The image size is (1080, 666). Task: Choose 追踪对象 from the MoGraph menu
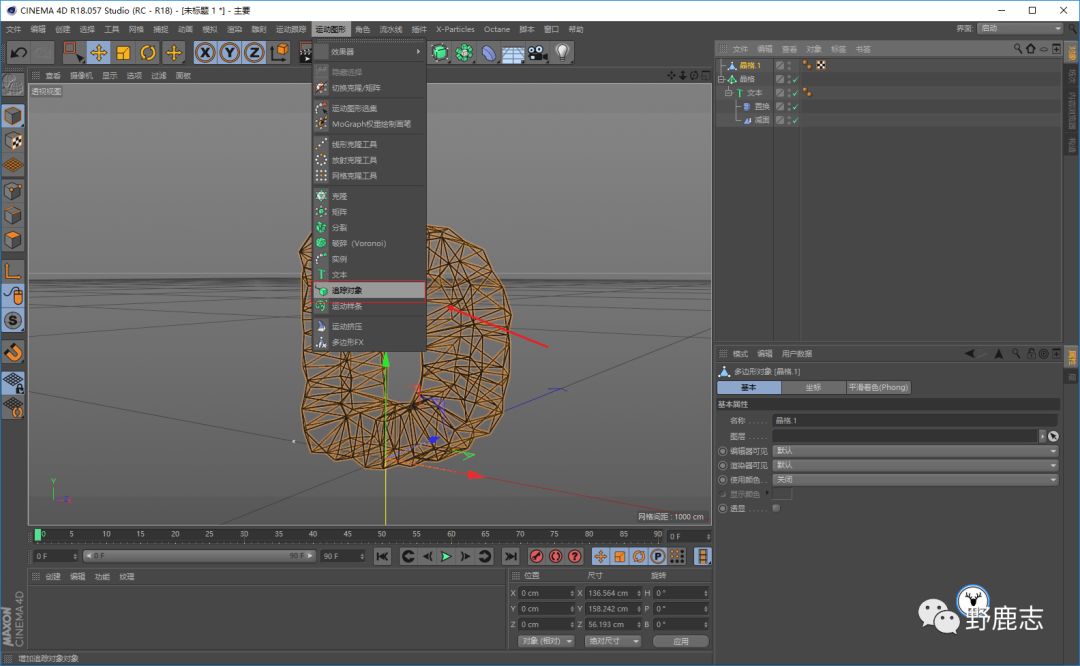tap(369, 291)
